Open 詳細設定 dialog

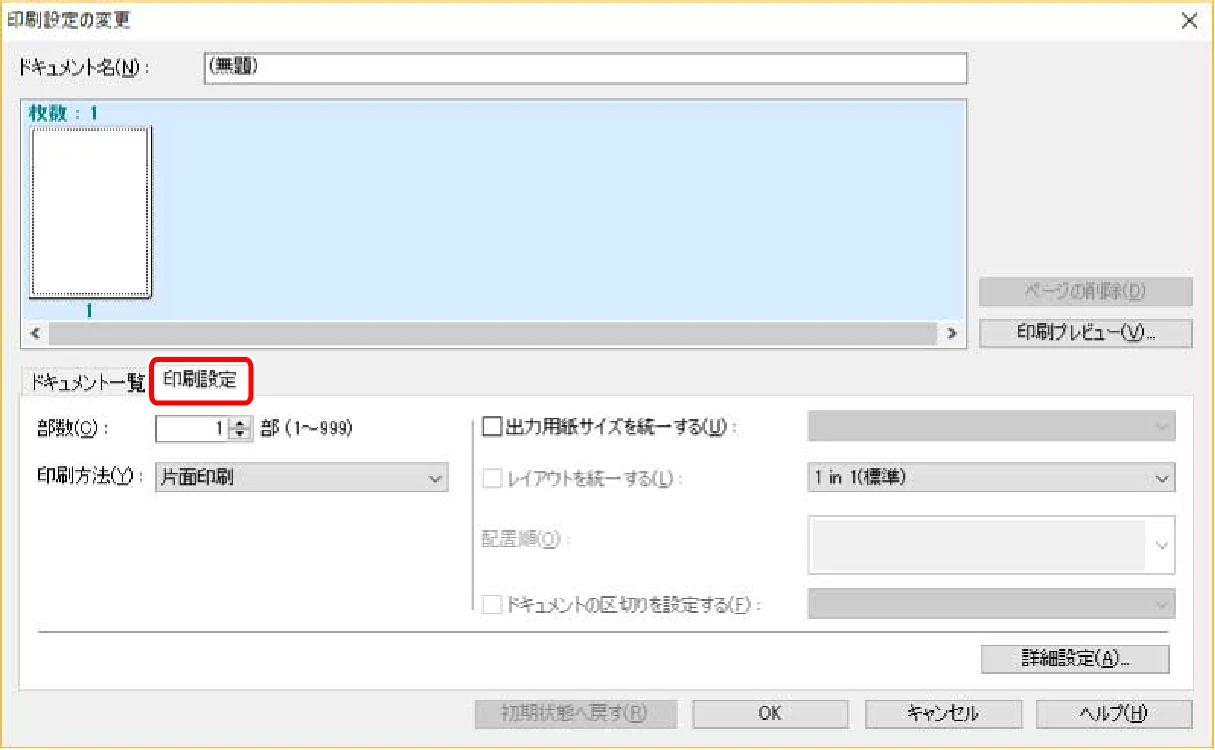click(x=1075, y=658)
